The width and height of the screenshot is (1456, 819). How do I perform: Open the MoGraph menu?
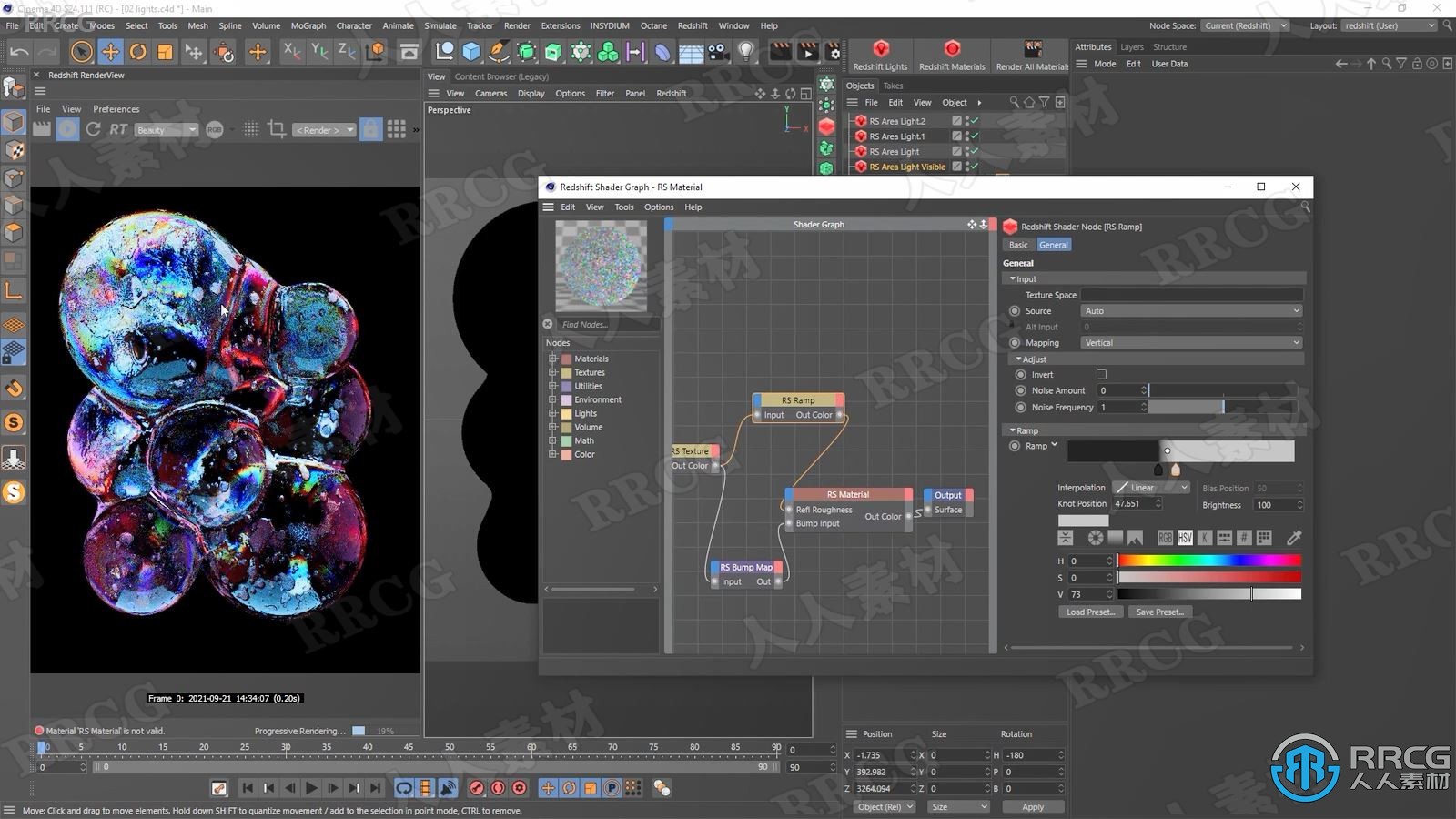point(308,25)
